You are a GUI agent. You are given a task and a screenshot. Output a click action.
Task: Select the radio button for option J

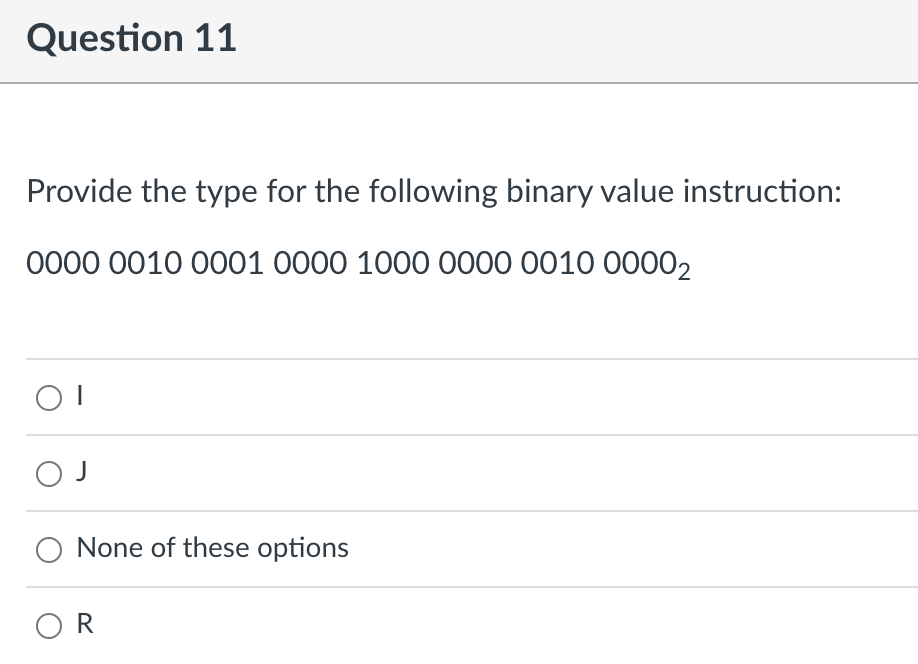tap(48, 474)
